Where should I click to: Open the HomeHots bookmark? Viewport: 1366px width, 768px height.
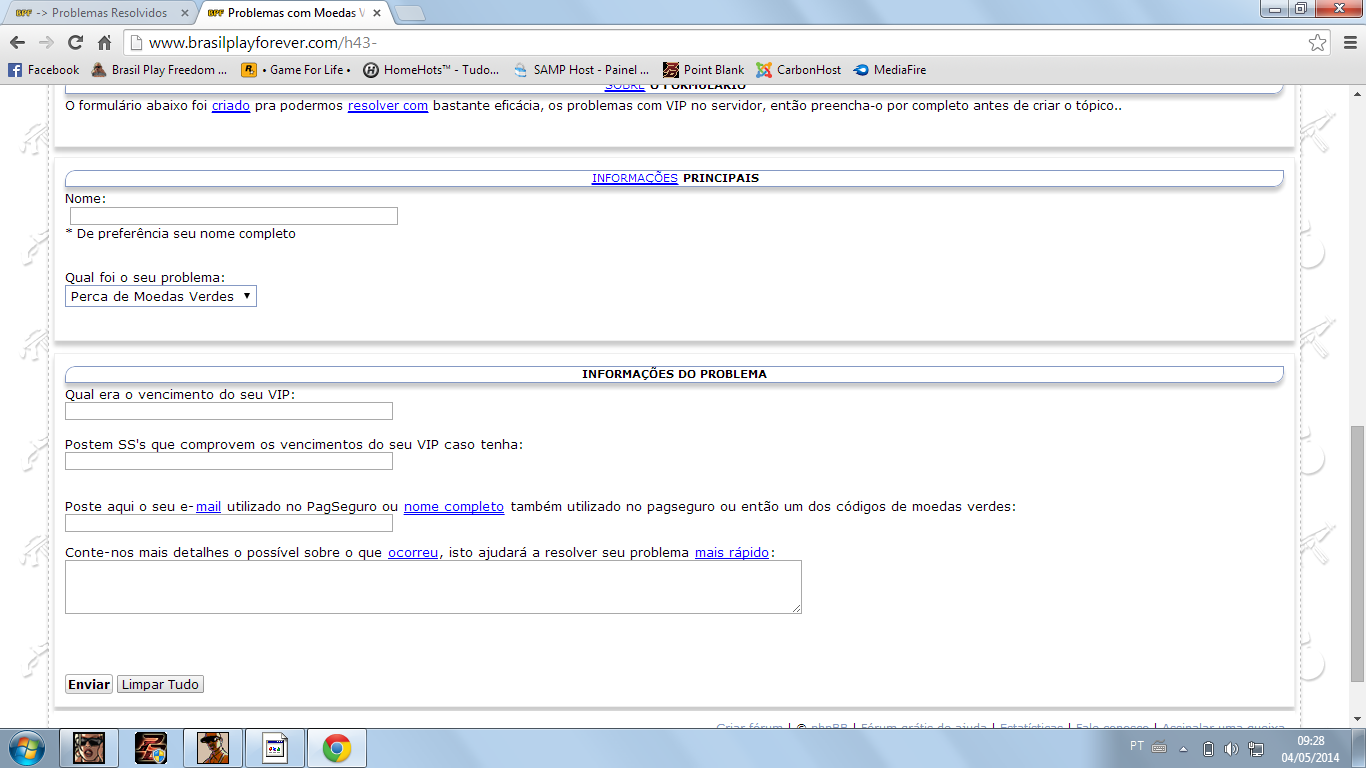tap(431, 70)
